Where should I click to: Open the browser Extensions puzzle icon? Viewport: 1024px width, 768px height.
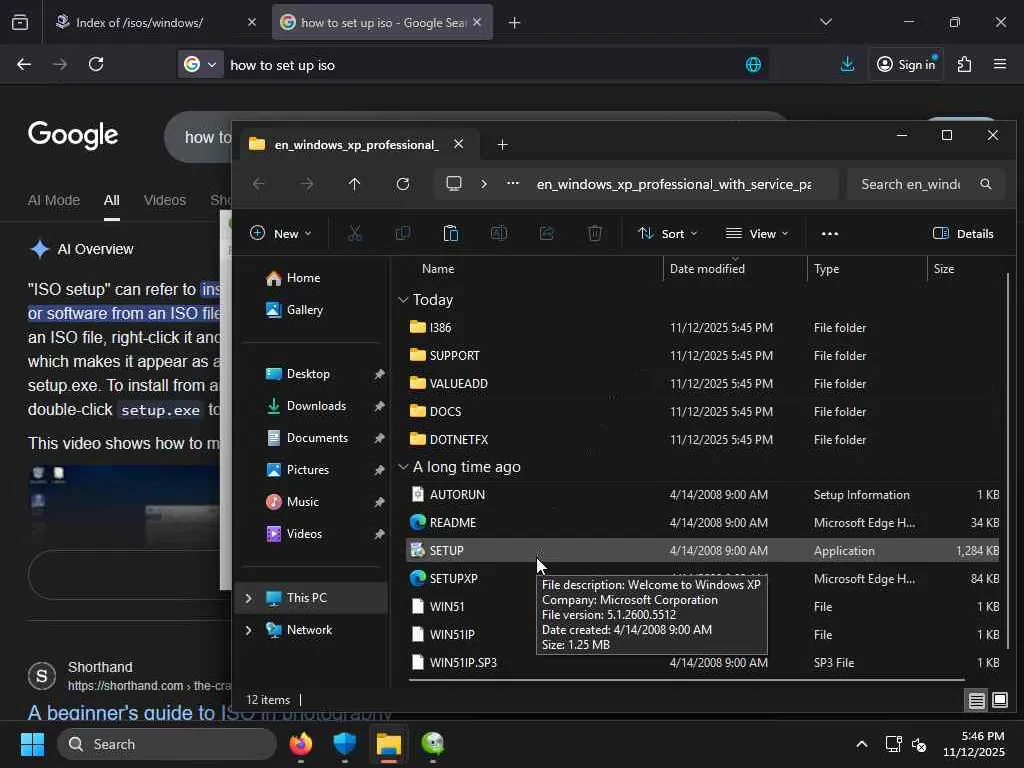coord(964,64)
